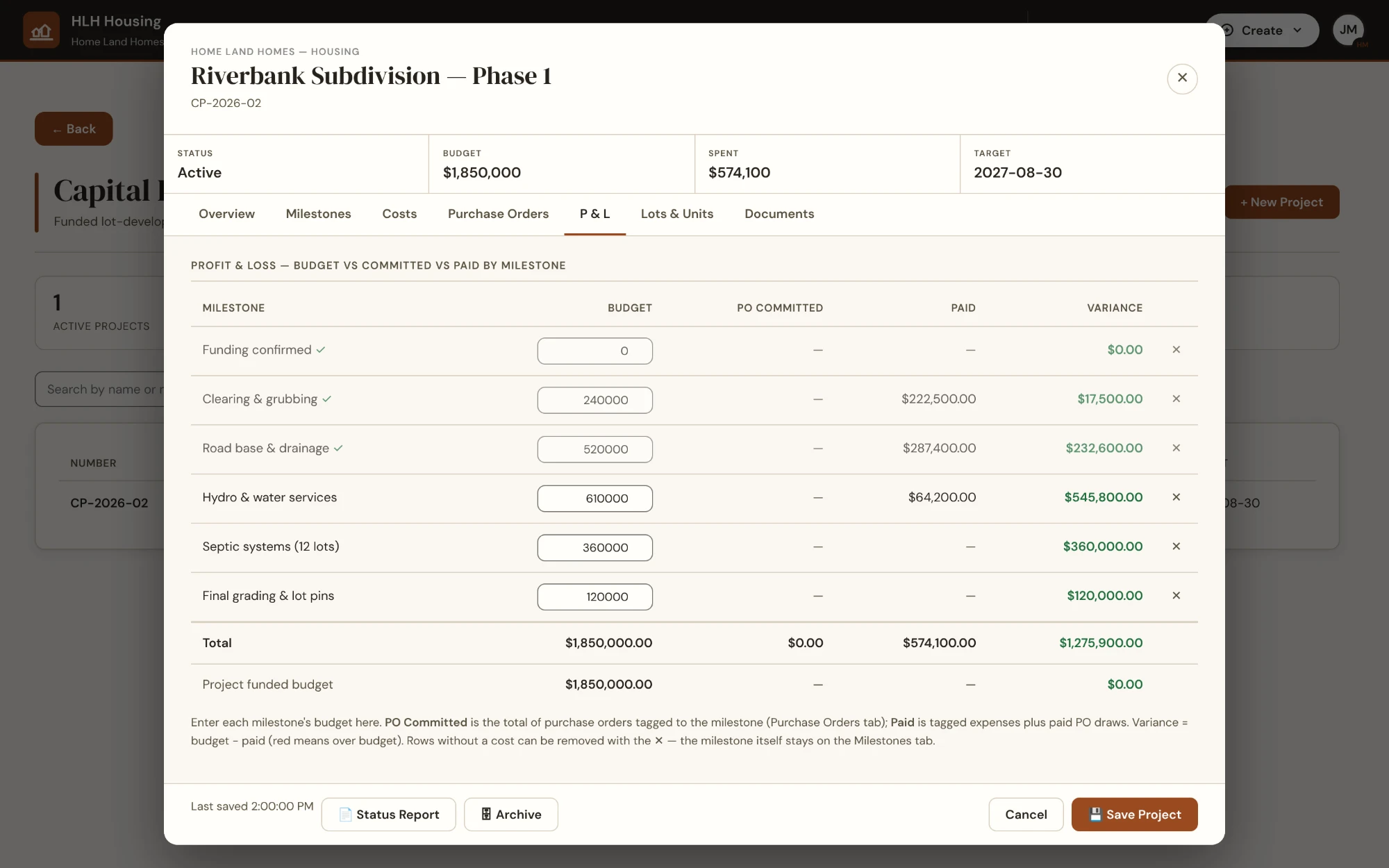Remove the Clearing & grubbing row
This screenshot has width=1389, height=868.
(1176, 399)
